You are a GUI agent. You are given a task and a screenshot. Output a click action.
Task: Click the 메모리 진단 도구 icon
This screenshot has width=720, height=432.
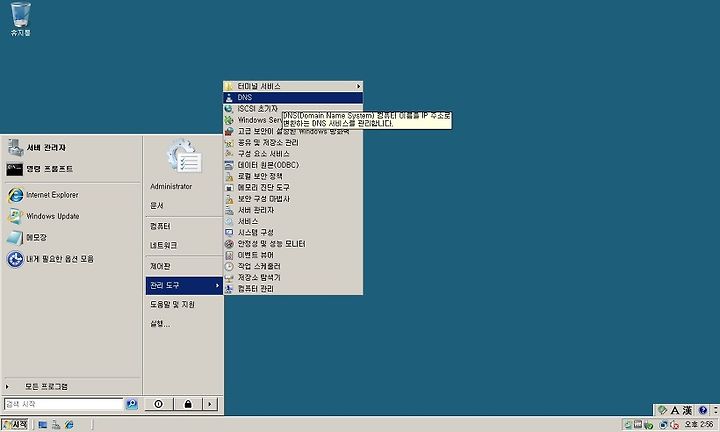pos(229,187)
